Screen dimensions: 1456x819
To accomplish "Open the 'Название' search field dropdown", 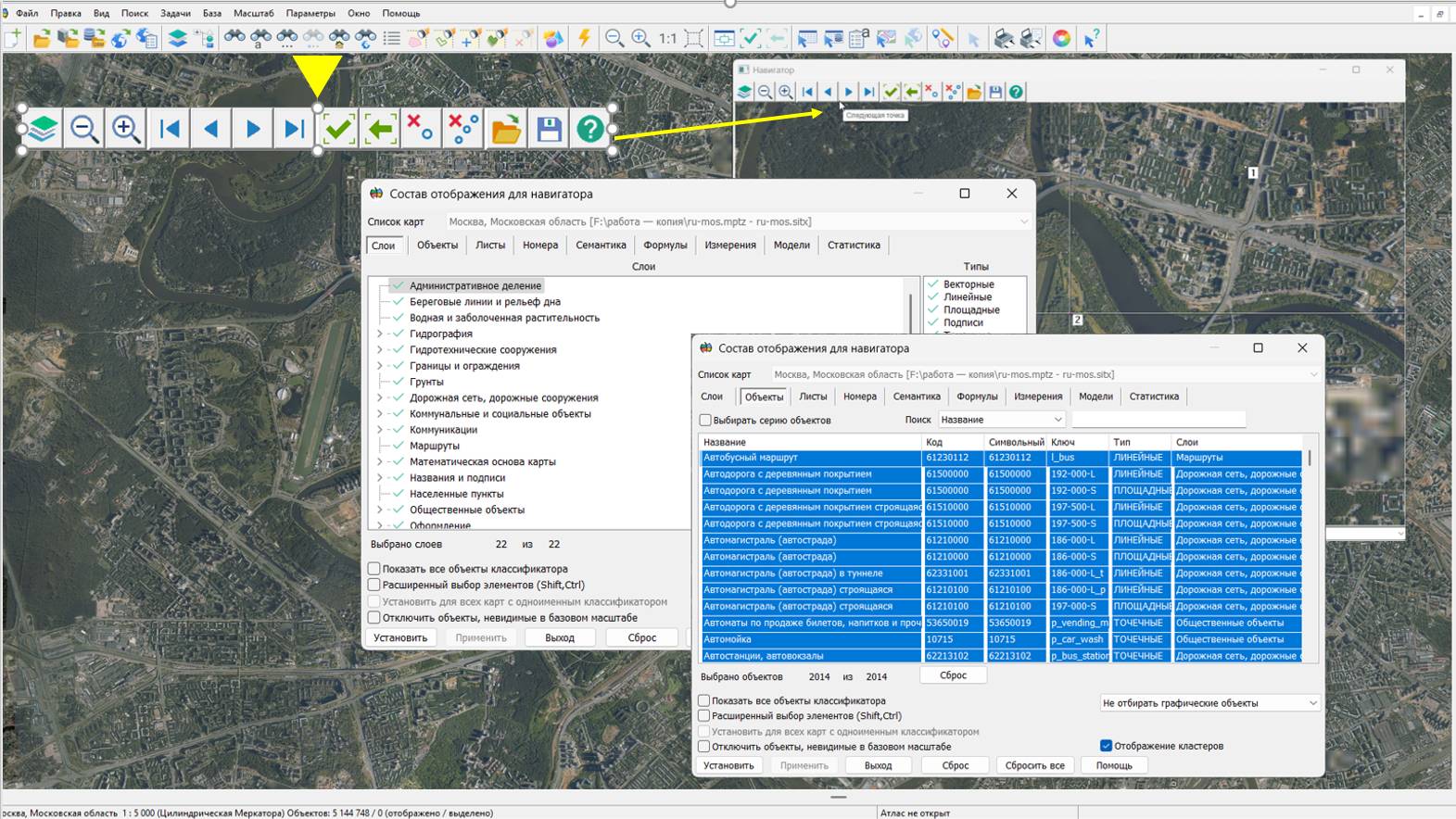I will tap(1057, 420).
